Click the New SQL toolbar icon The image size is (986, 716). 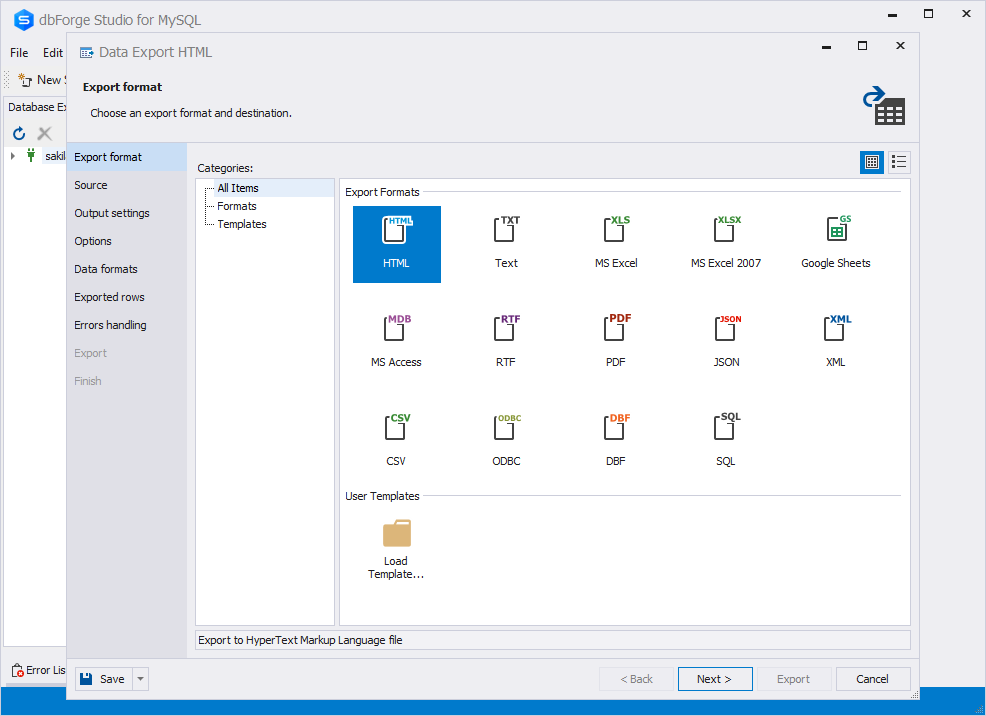point(25,80)
